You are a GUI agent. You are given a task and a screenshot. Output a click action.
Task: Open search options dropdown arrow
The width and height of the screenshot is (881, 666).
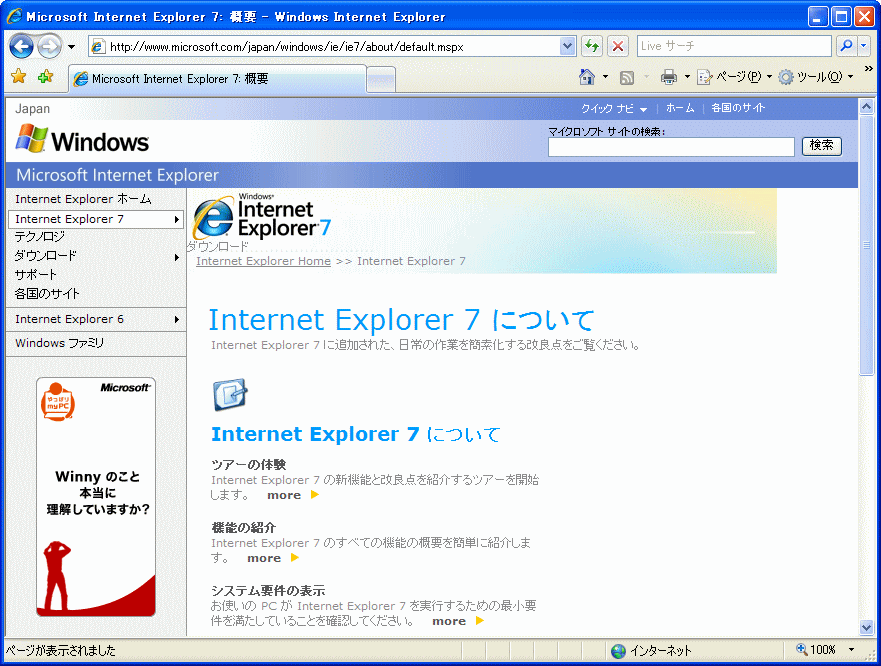pyautogui.click(x=864, y=46)
